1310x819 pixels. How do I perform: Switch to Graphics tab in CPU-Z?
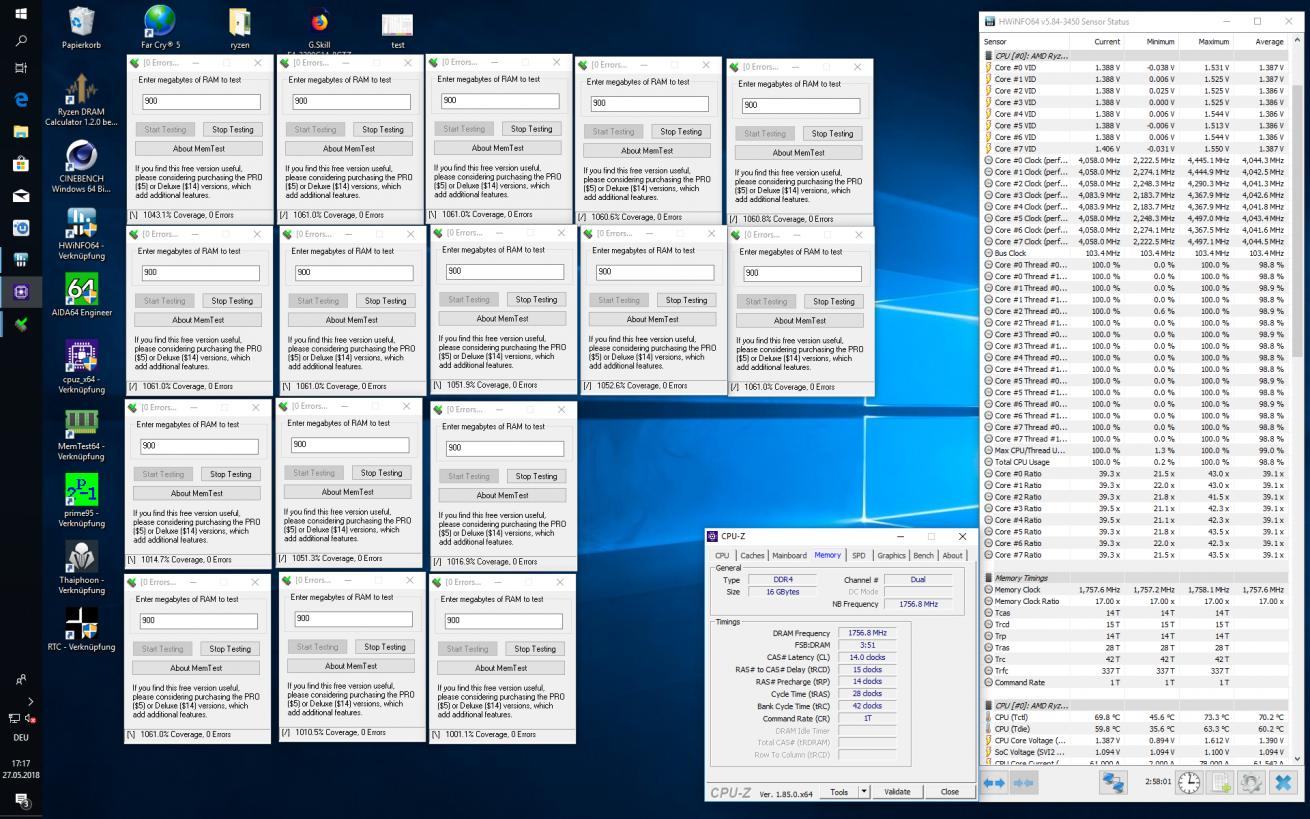(891, 555)
